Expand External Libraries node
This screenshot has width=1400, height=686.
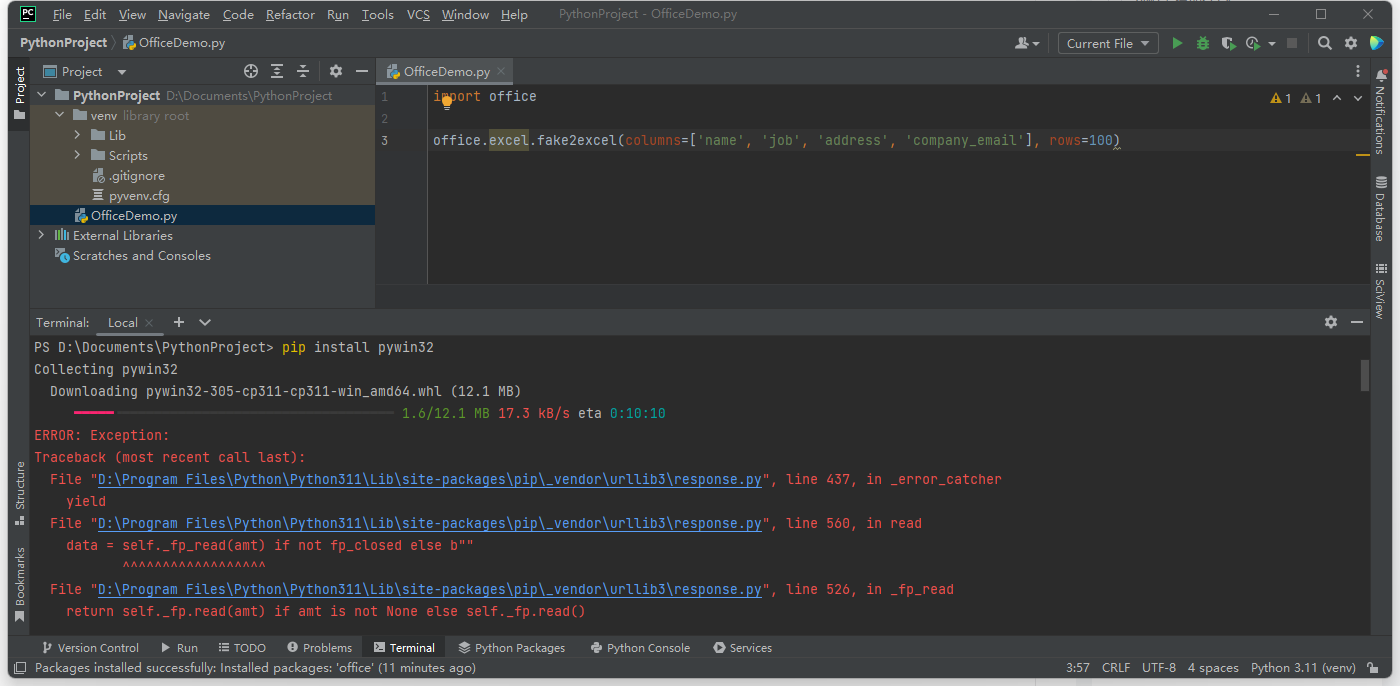click(x=41, y=235)
